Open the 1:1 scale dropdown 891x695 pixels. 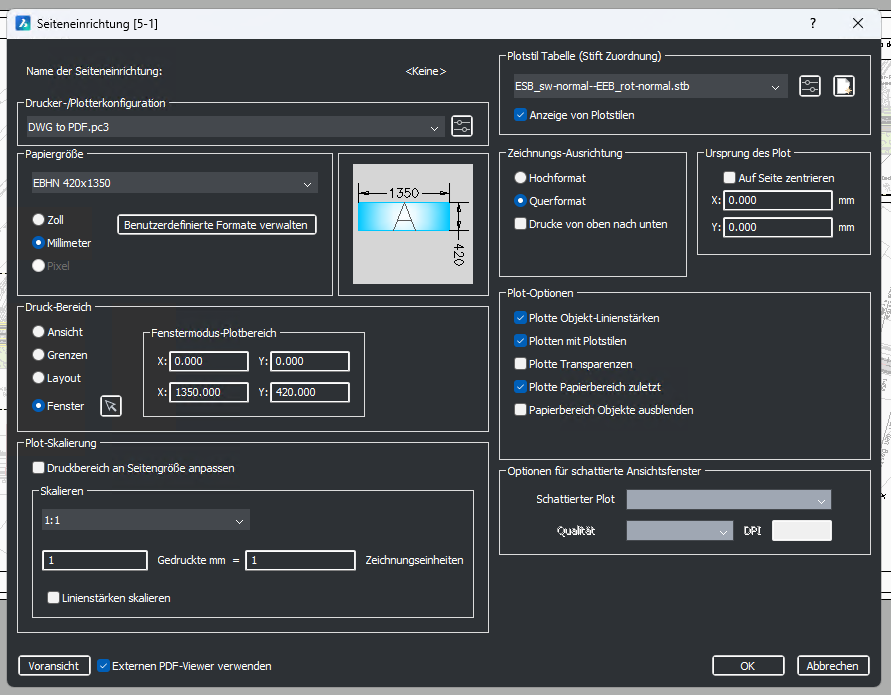click(146, 520)
